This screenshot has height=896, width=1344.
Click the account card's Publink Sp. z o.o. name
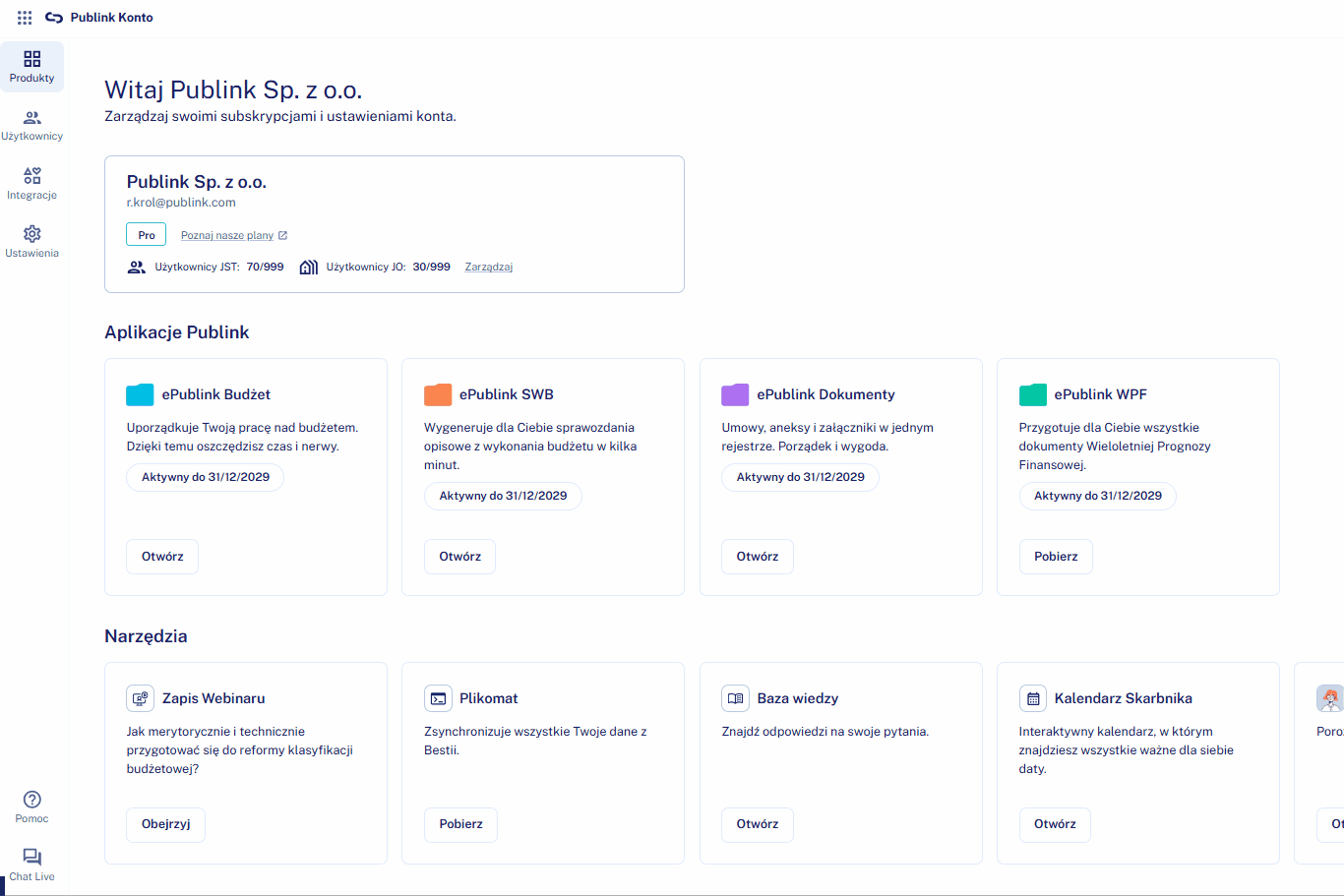(x=197, y=182)
